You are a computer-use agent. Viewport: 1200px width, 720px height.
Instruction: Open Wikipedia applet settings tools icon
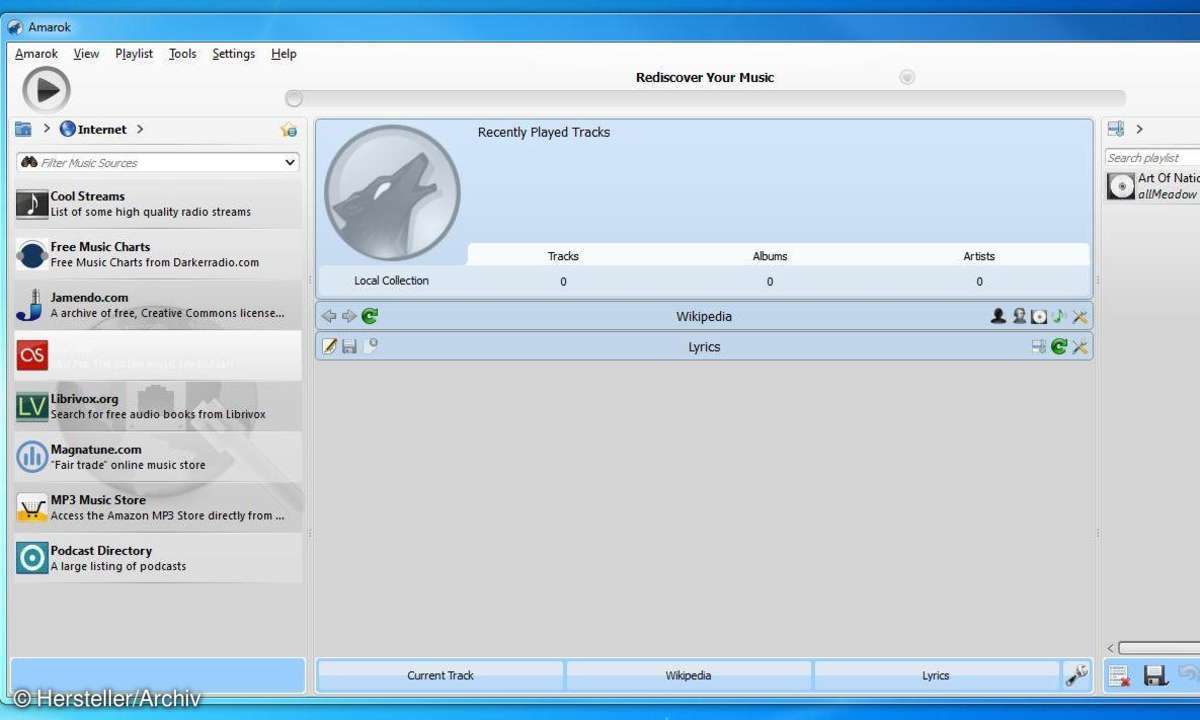(x=1080, y=317)
